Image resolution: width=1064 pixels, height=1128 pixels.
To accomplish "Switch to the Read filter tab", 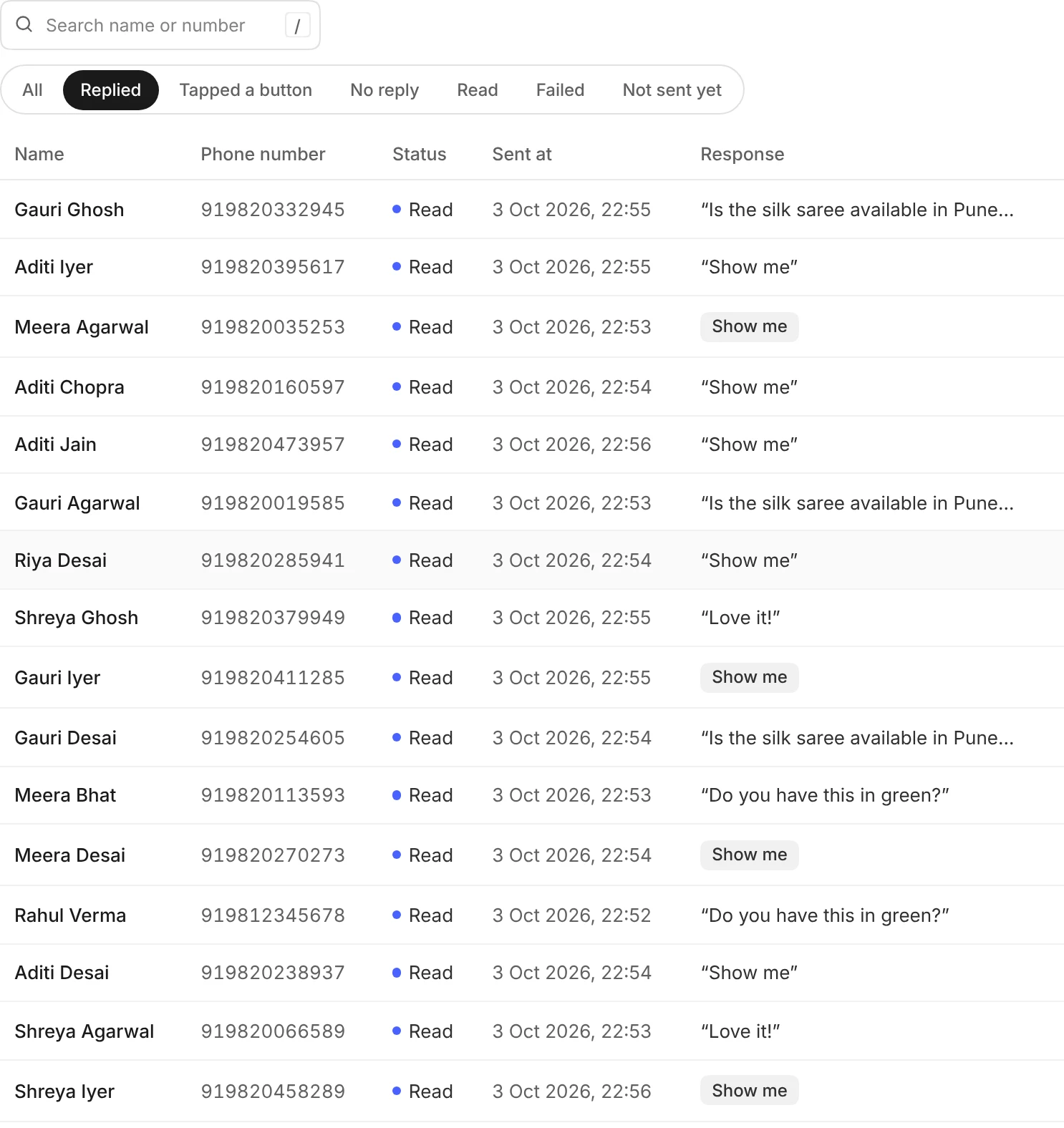I will point(478,90).
